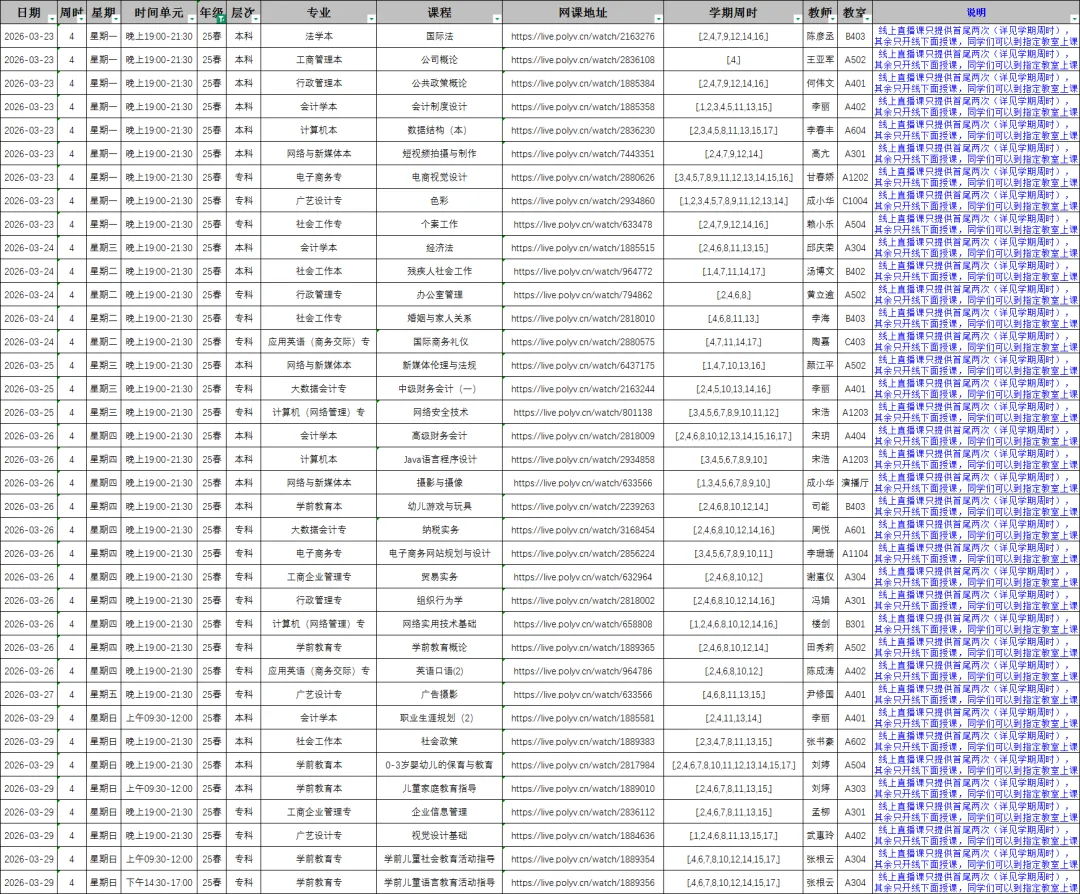1080x894 pixels.
Task: Select the course cell 电商视觉设计
Action: (x=439, y=177)
